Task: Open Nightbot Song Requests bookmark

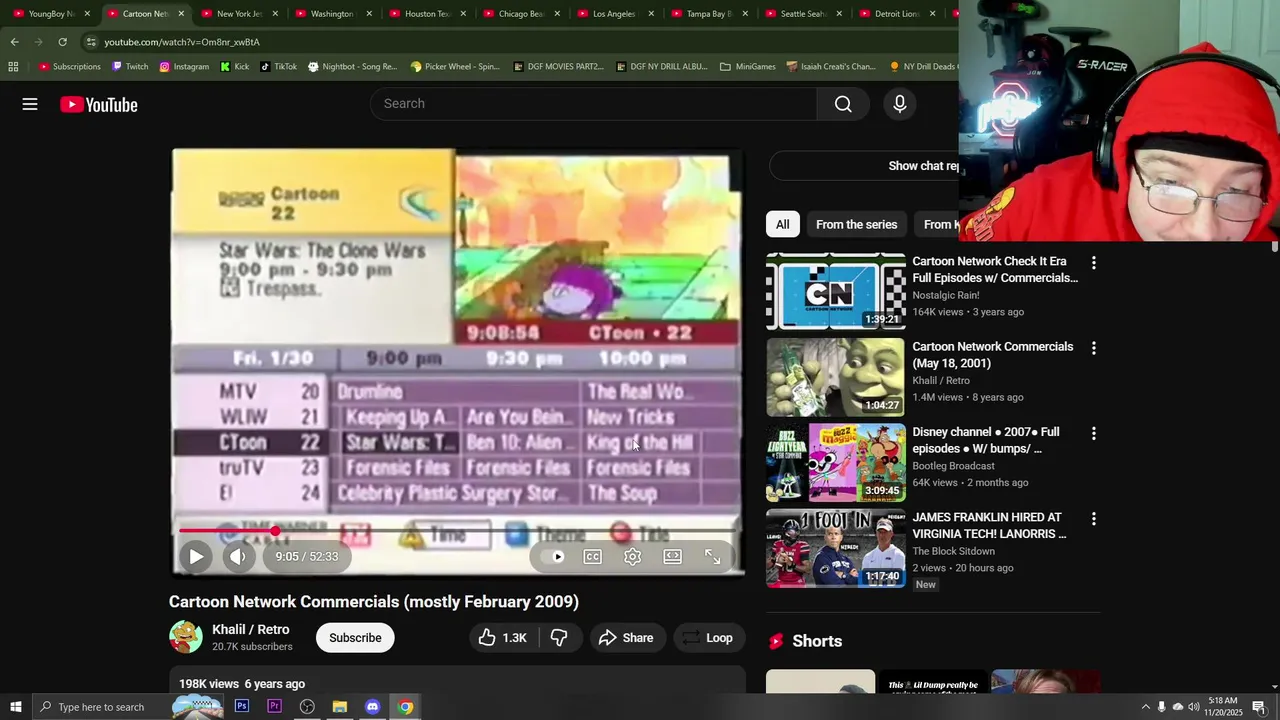Action: point(352,67)
